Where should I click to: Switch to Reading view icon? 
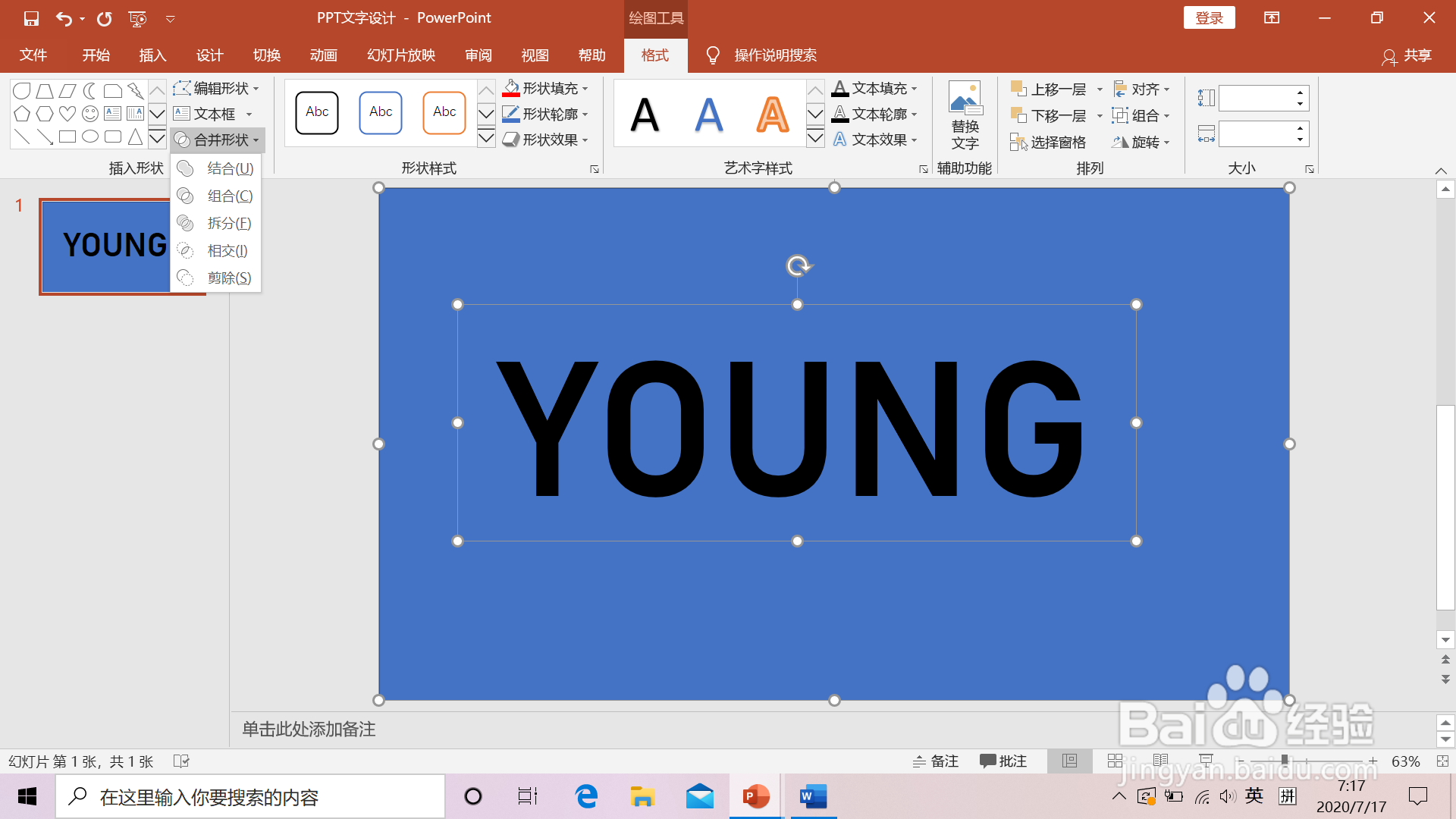tap(1160, 761)
